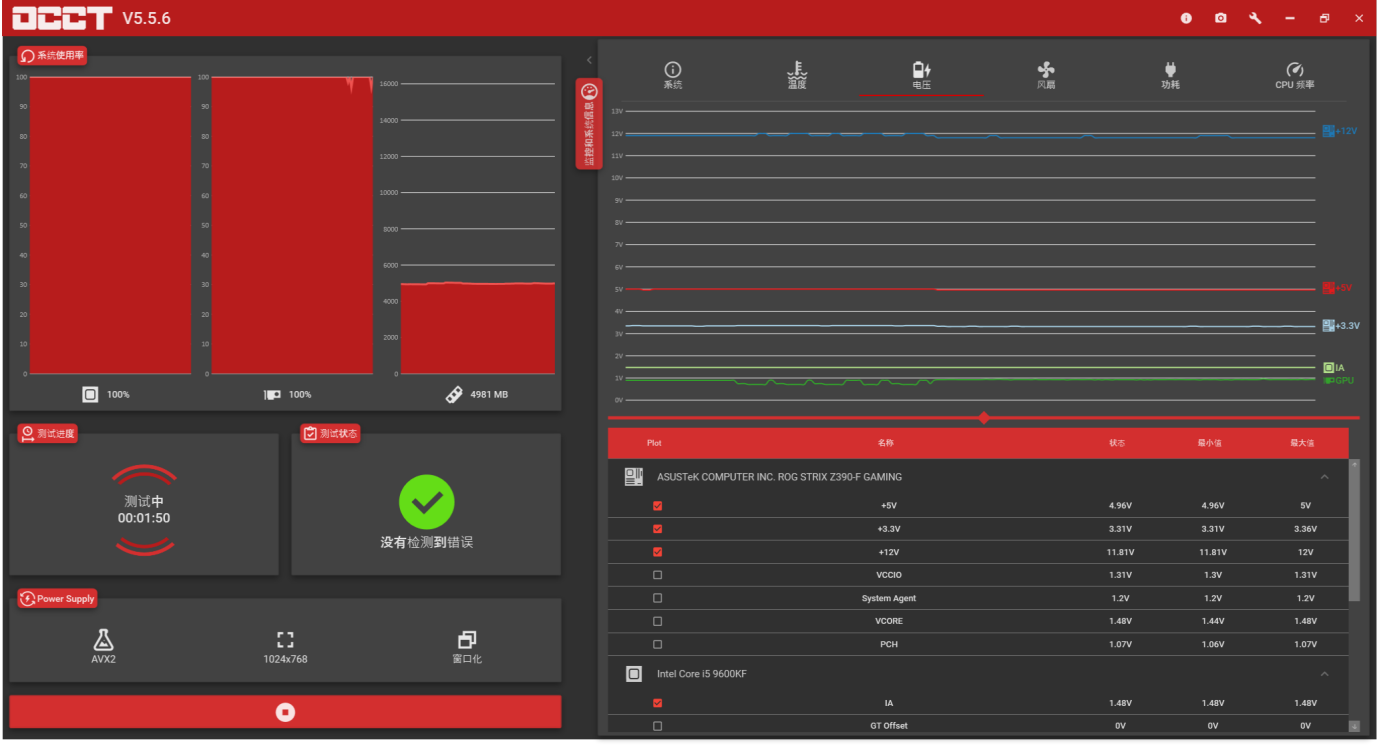This screenshot has height=748, width=1379.
Task: Open settings via the wrench icon
Action: coord(1255,18)
